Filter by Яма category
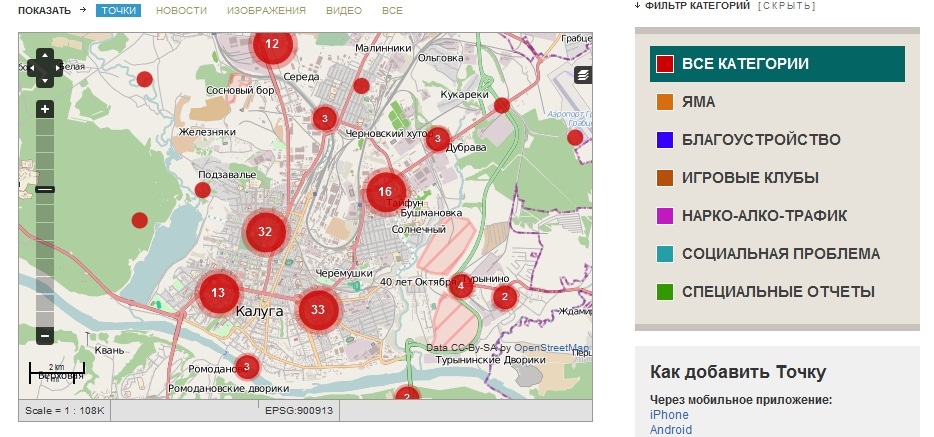 [698, 102]
